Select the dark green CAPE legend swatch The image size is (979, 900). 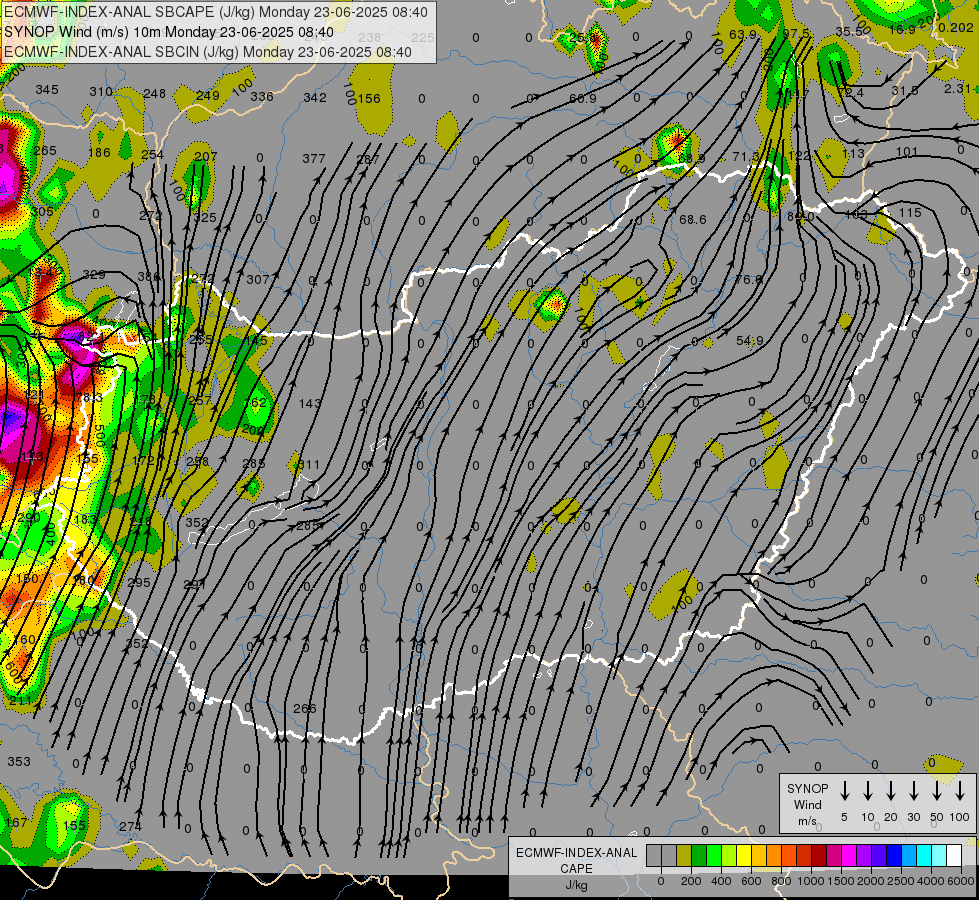coord(699,856)
